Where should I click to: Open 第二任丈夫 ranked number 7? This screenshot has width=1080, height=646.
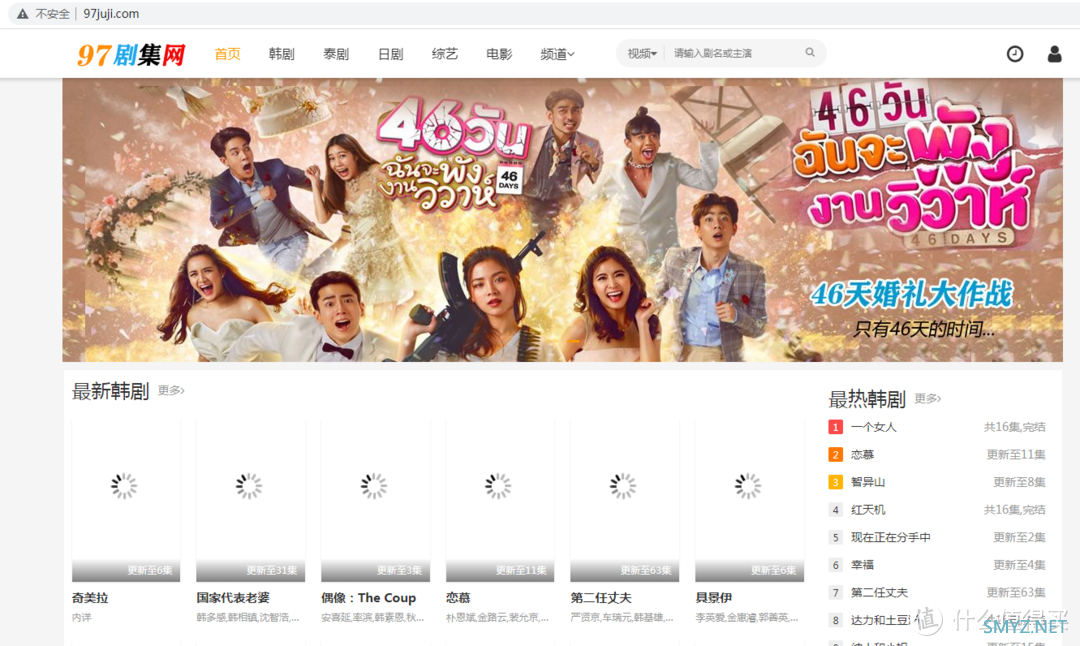(880, 592)
